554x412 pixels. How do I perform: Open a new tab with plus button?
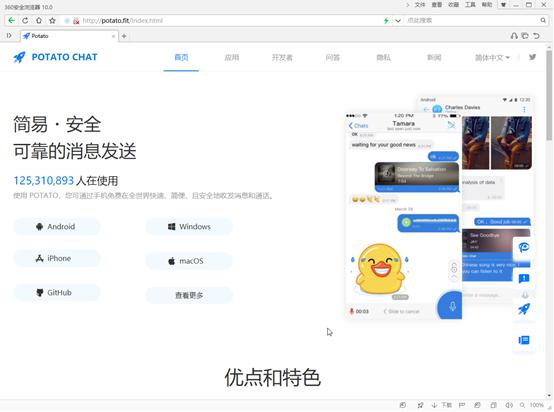coord(124,36)
